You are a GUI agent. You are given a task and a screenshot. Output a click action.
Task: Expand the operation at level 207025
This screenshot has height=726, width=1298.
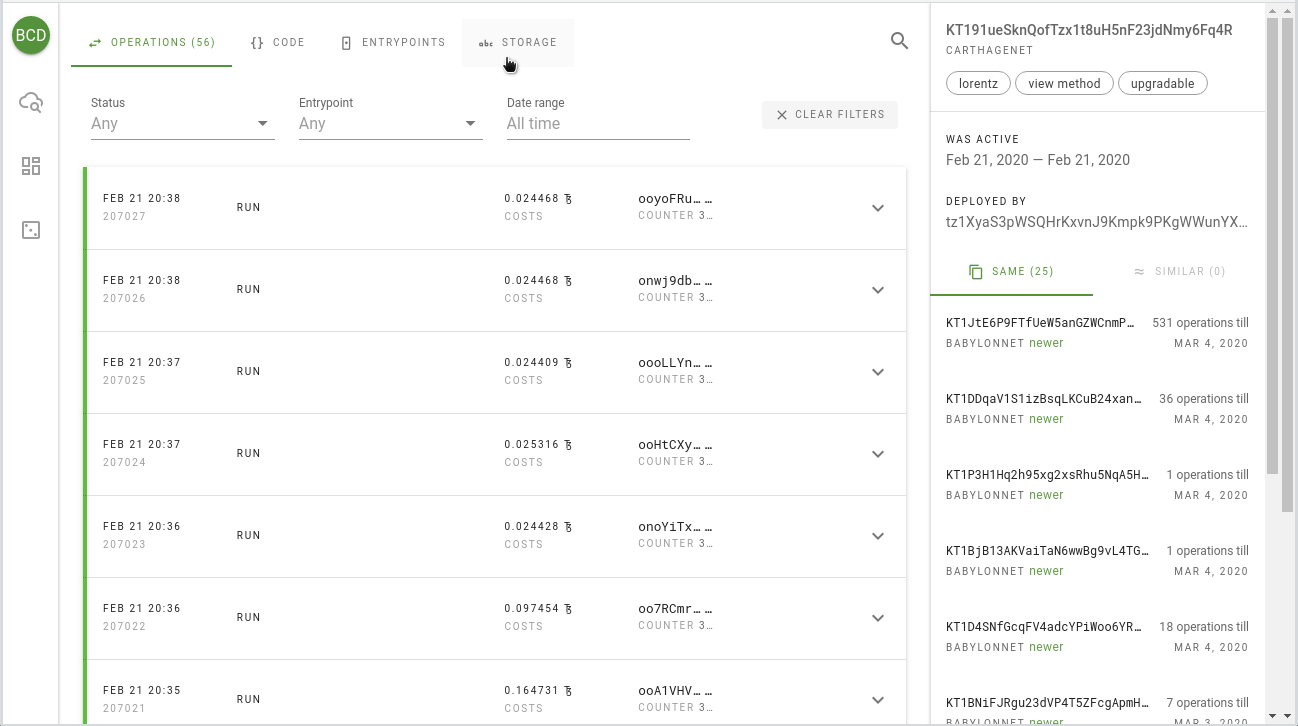[x=878, y=372]
